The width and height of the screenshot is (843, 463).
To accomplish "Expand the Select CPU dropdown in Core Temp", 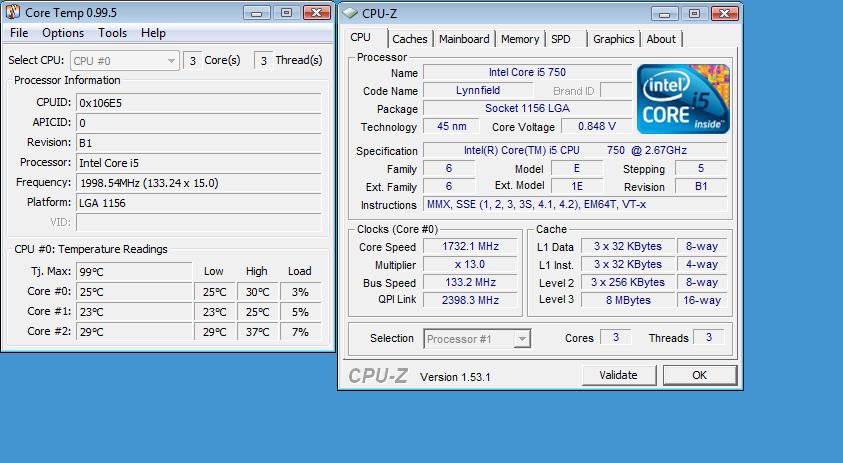I will pos(125,61).
